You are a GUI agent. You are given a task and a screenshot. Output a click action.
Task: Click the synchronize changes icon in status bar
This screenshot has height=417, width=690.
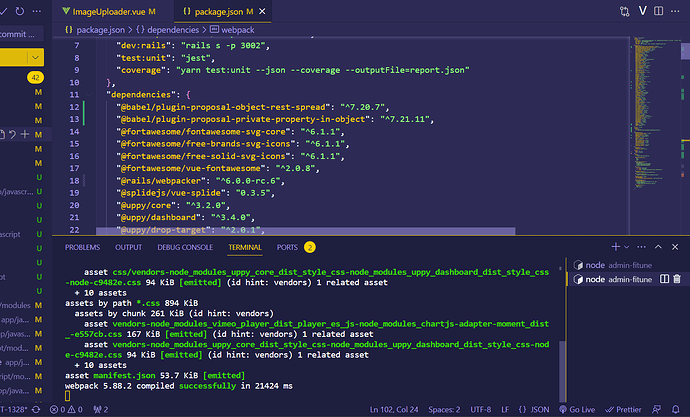pos(36,410)
